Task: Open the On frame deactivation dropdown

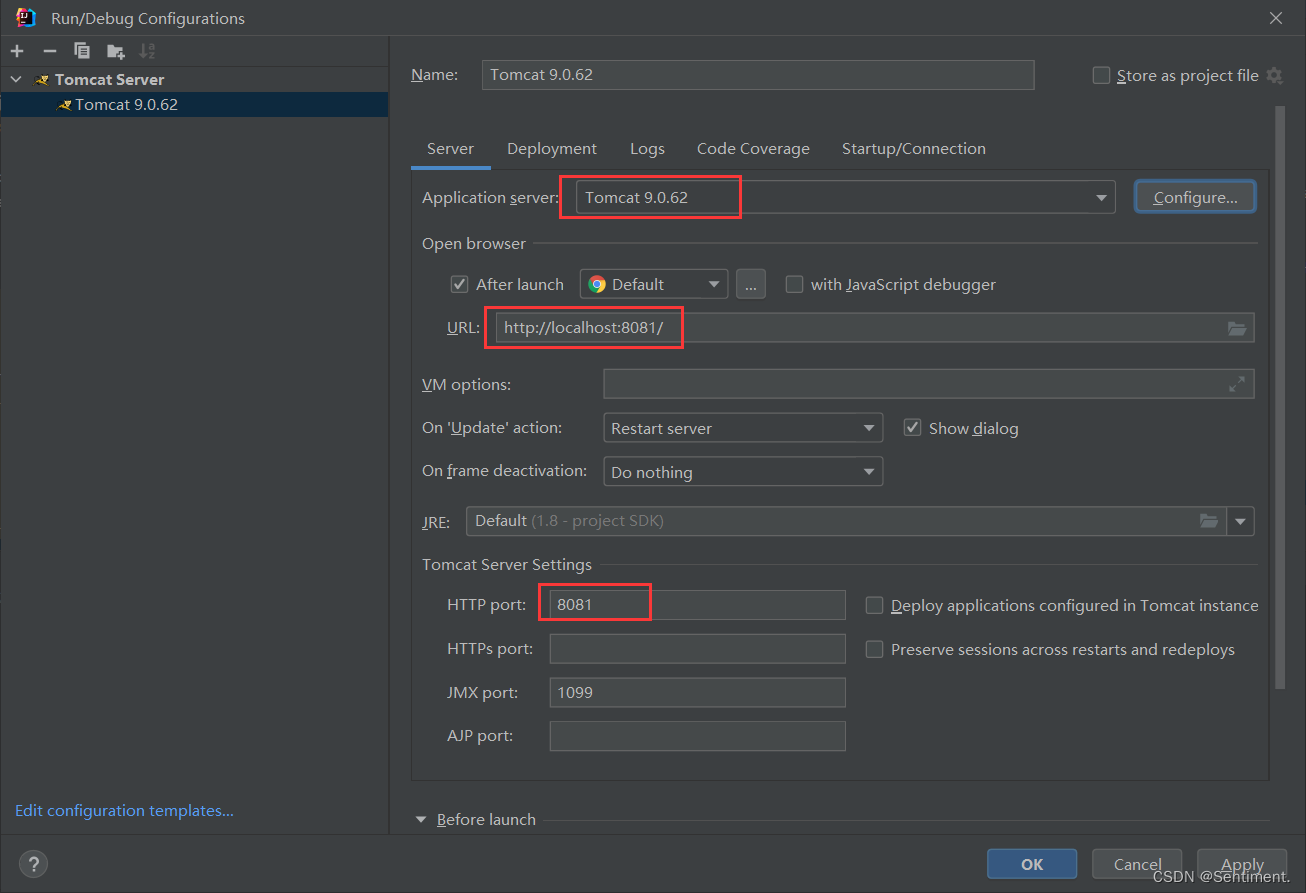Action: coord(743,472)
